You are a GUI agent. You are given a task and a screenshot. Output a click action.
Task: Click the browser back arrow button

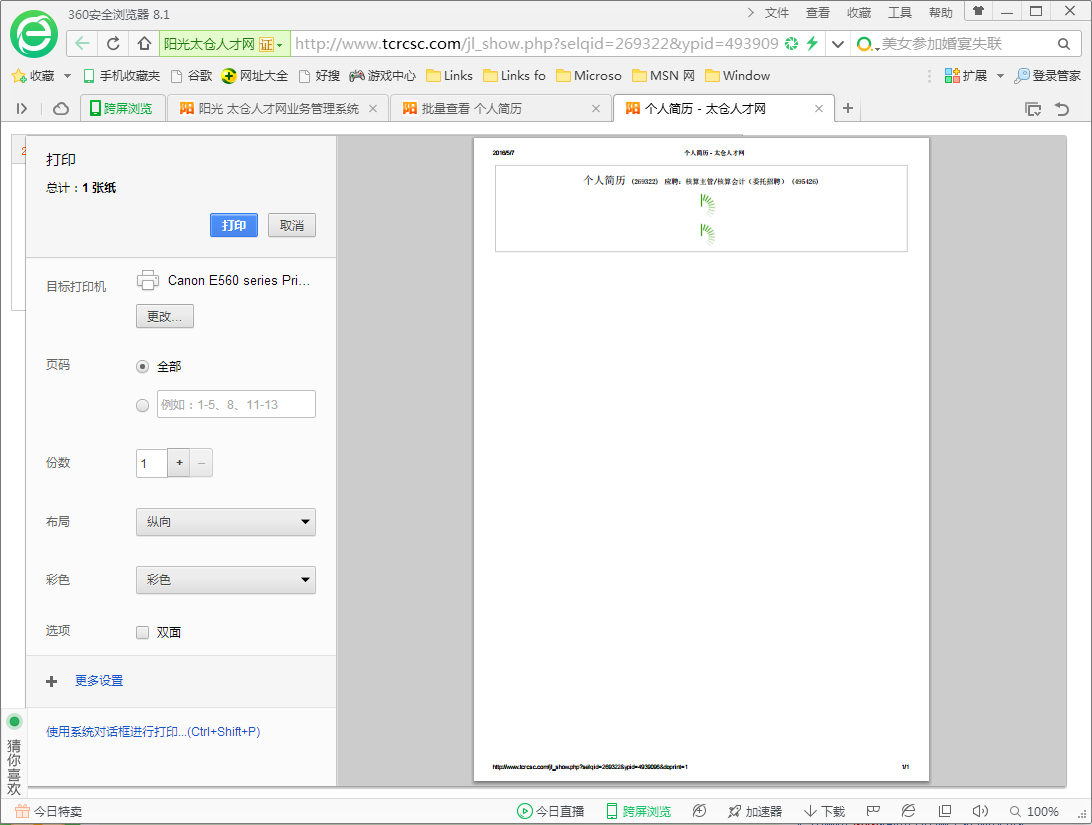click(82, 44)
